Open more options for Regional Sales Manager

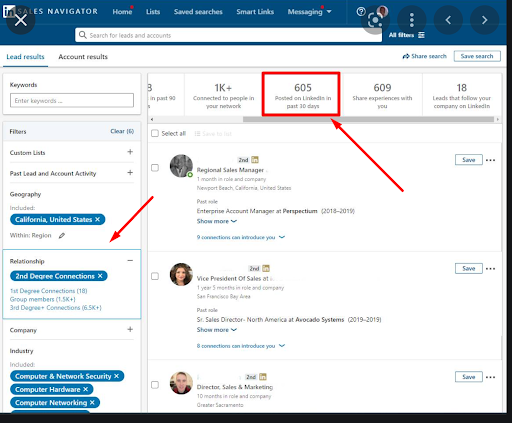490,160
